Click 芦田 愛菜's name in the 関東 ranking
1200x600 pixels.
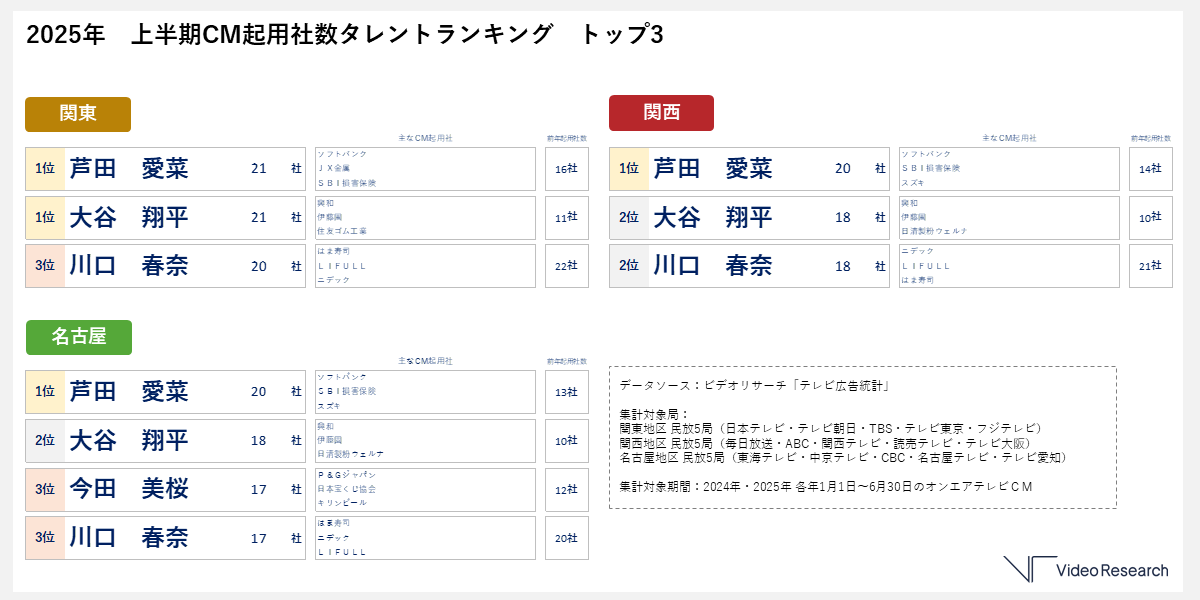pyautogui.click(x=129, y=169)
